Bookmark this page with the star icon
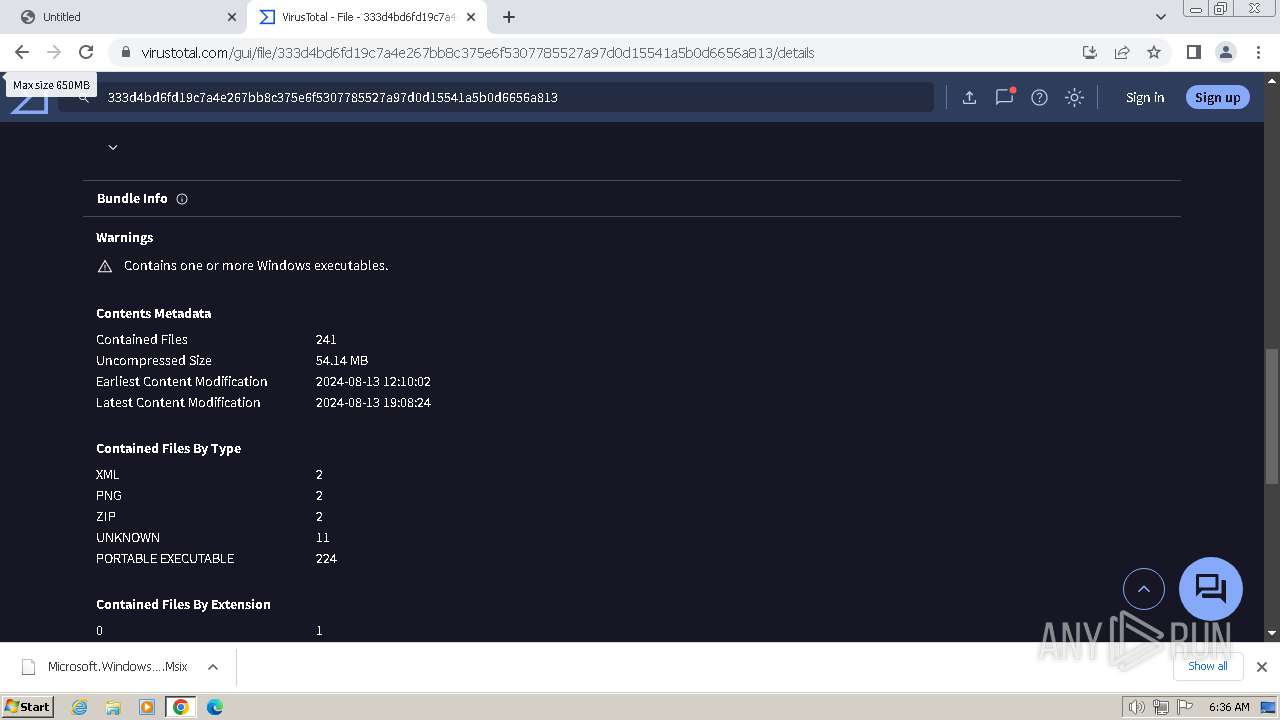The width and height of the screenshot is (1280, 720). pos(1154,52)
